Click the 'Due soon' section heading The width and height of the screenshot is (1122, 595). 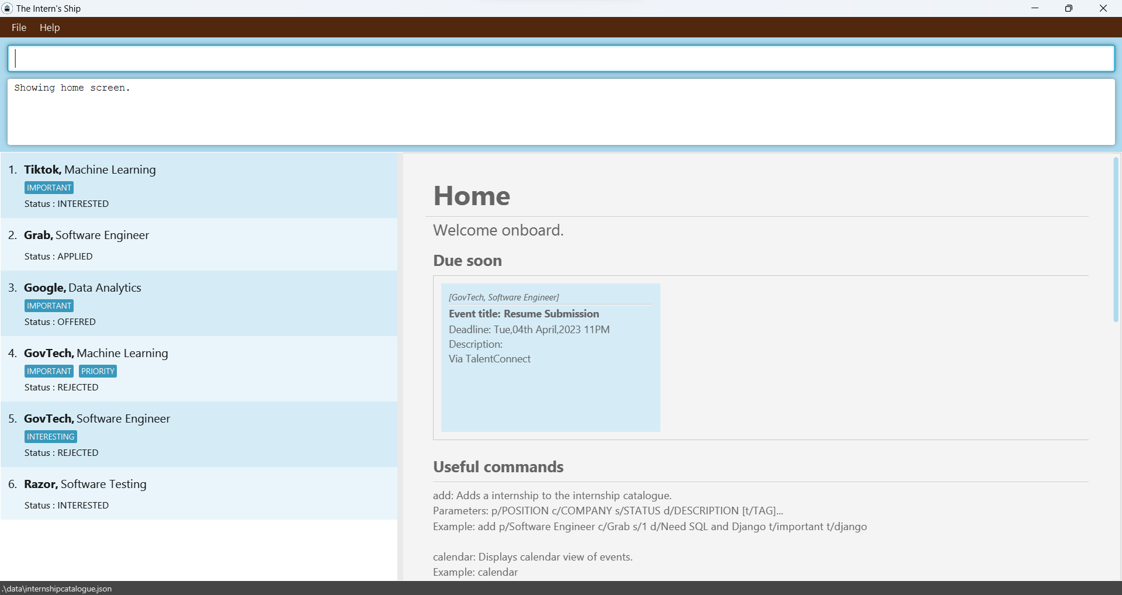click(x=467, y=260)
